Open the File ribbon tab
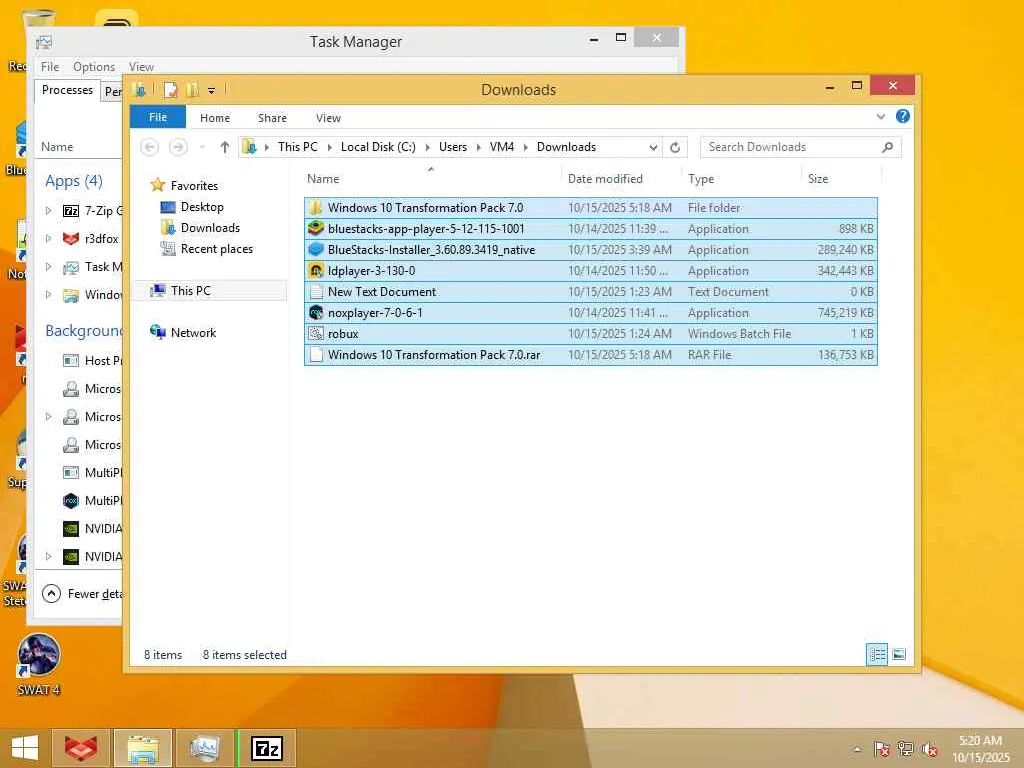The image size is (1024, 768). click(158, 117)
